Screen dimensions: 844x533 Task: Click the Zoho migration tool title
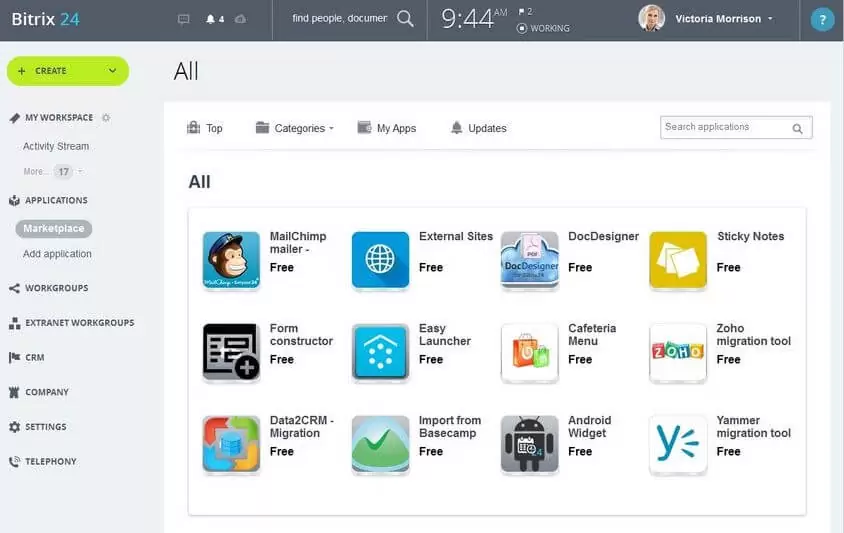tap(754, 335)
